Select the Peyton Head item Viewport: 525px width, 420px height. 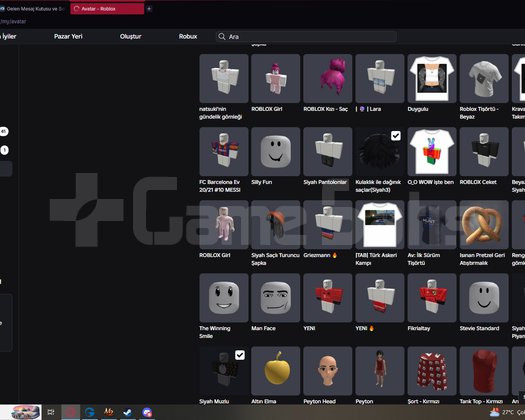(x=328, y=371)
